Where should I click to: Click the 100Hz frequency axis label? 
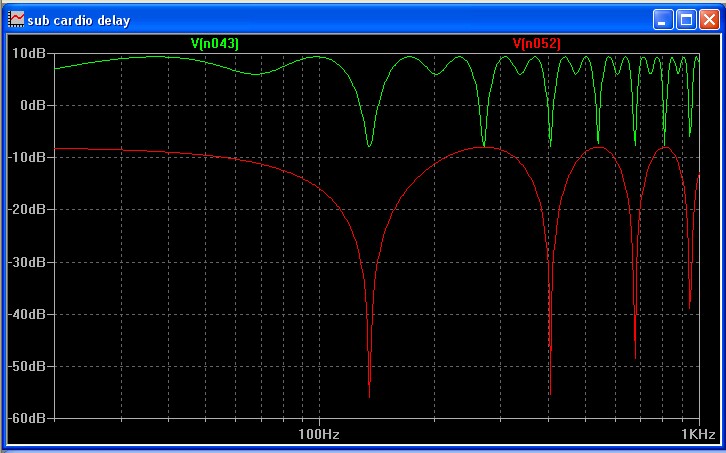(x=319, y=434)
